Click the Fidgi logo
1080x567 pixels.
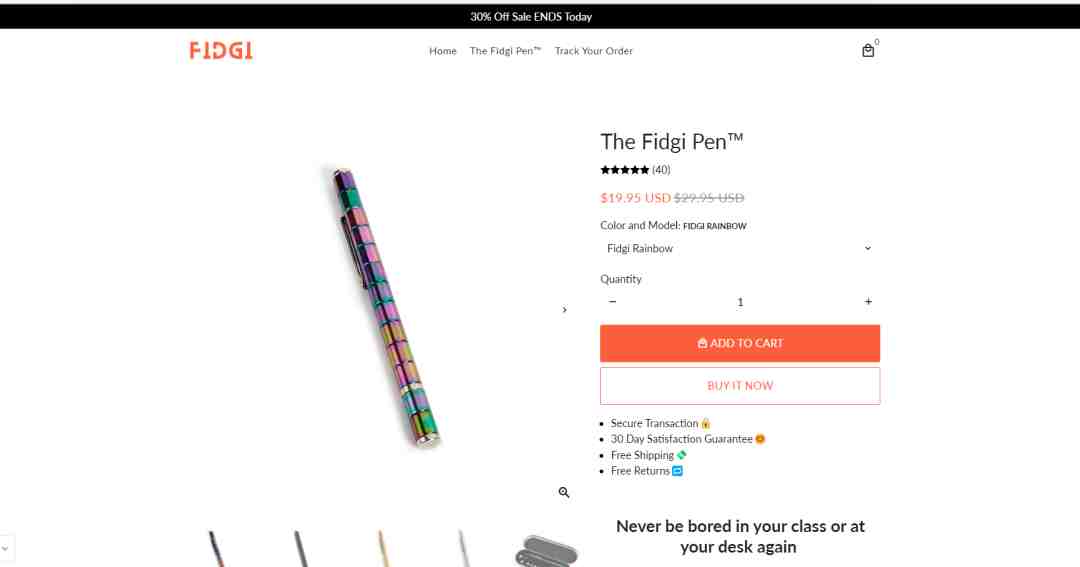coord(221,50)
